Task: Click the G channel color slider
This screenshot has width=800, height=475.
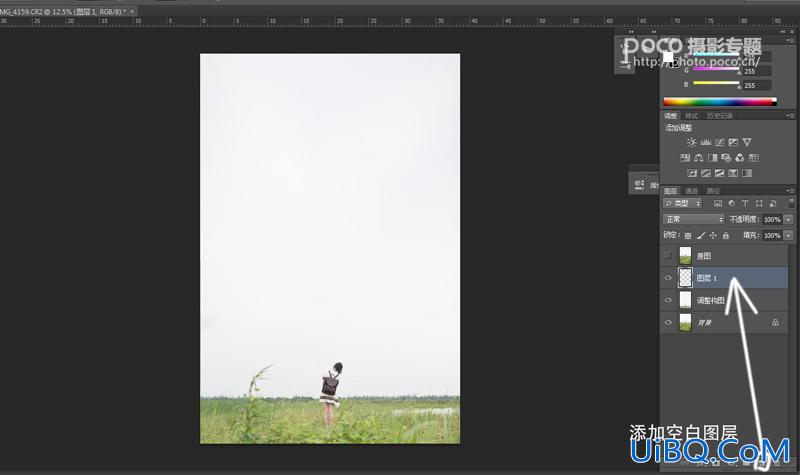Action: [716, 69]
